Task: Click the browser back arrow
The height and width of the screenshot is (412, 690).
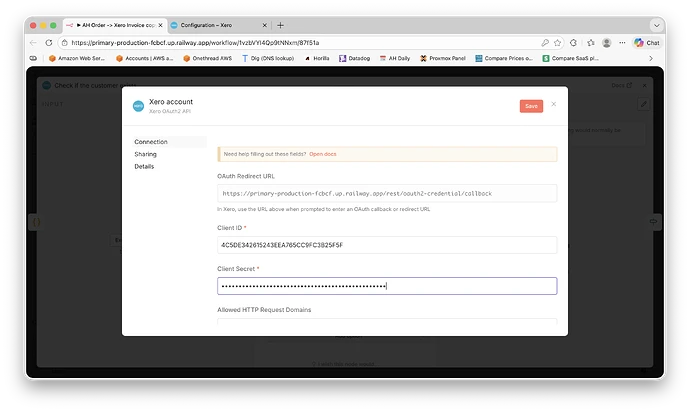Action: (34, 43)
